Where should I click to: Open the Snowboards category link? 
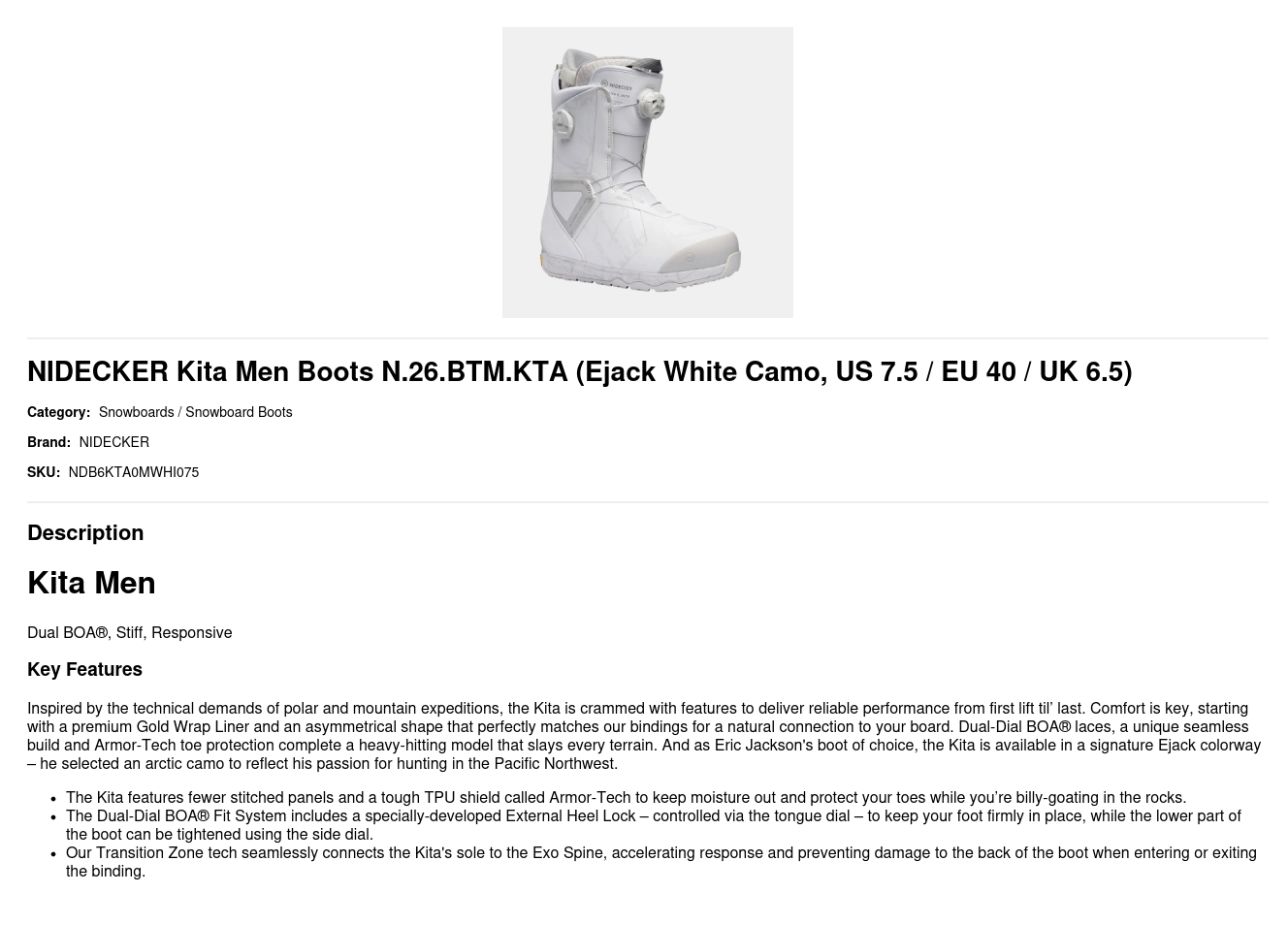(x=136, y=412)
